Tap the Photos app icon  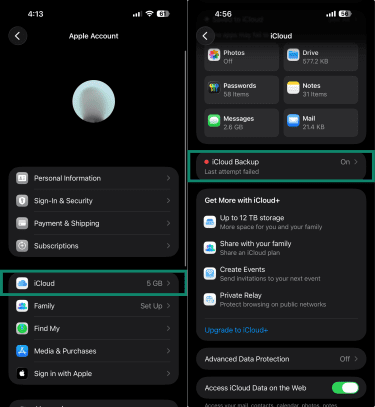[x=214, y=55]
